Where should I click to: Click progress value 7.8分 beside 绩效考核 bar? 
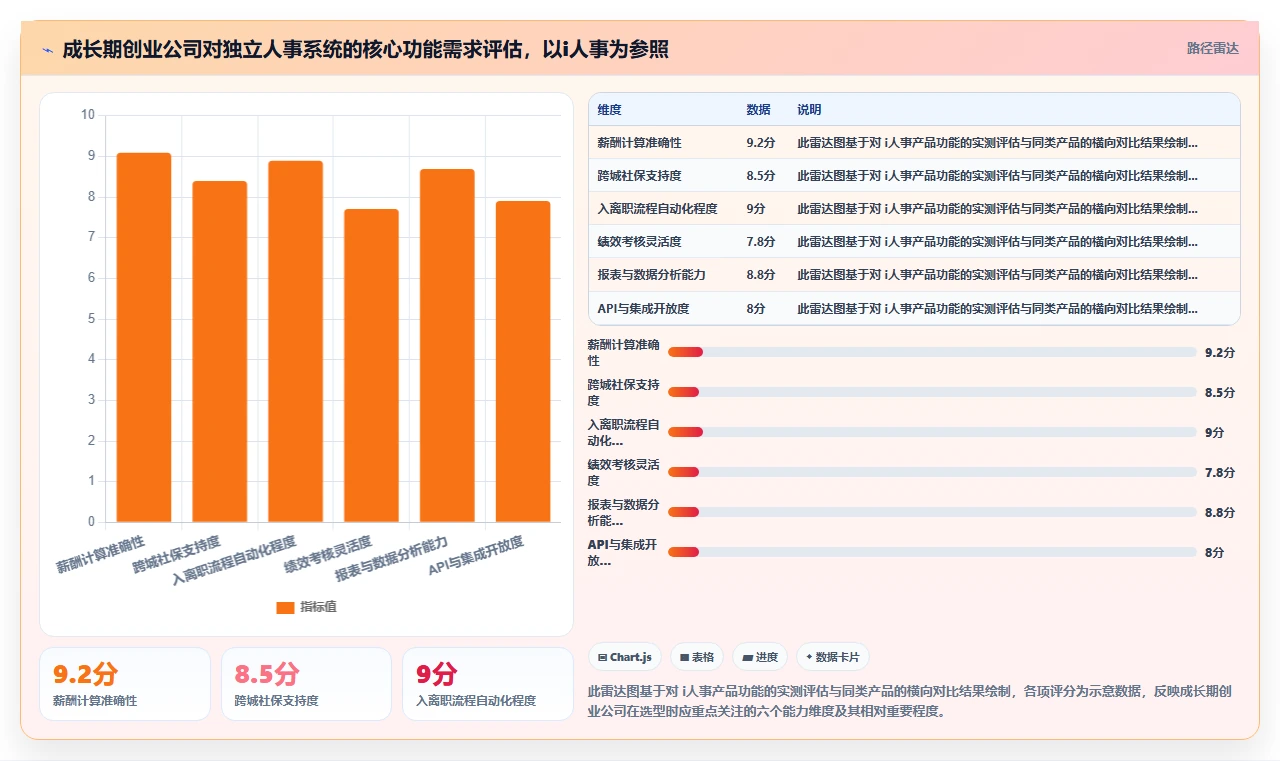(1220, 472)
